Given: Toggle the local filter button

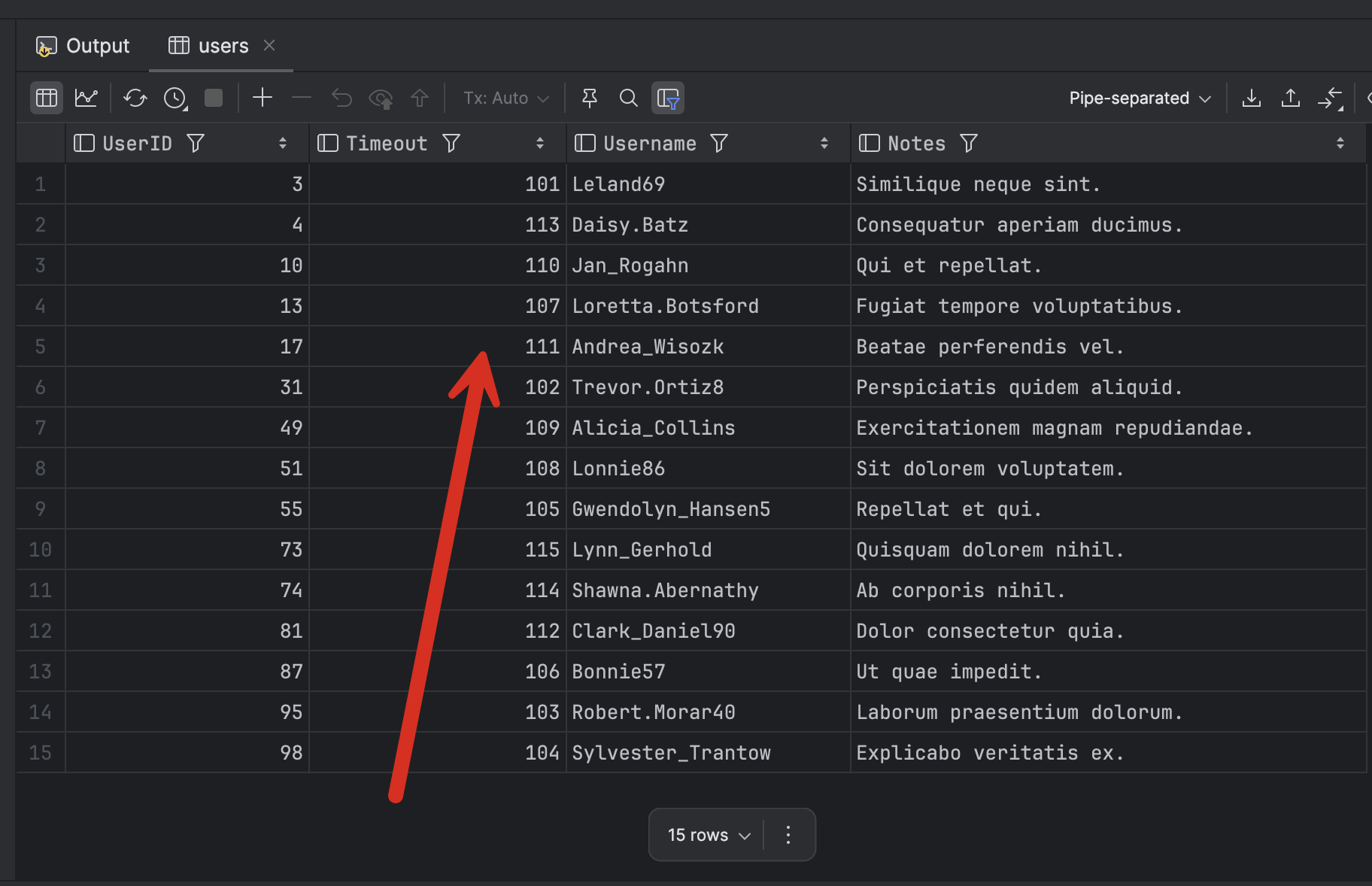Looking at the screenshot, I should 668,98.
